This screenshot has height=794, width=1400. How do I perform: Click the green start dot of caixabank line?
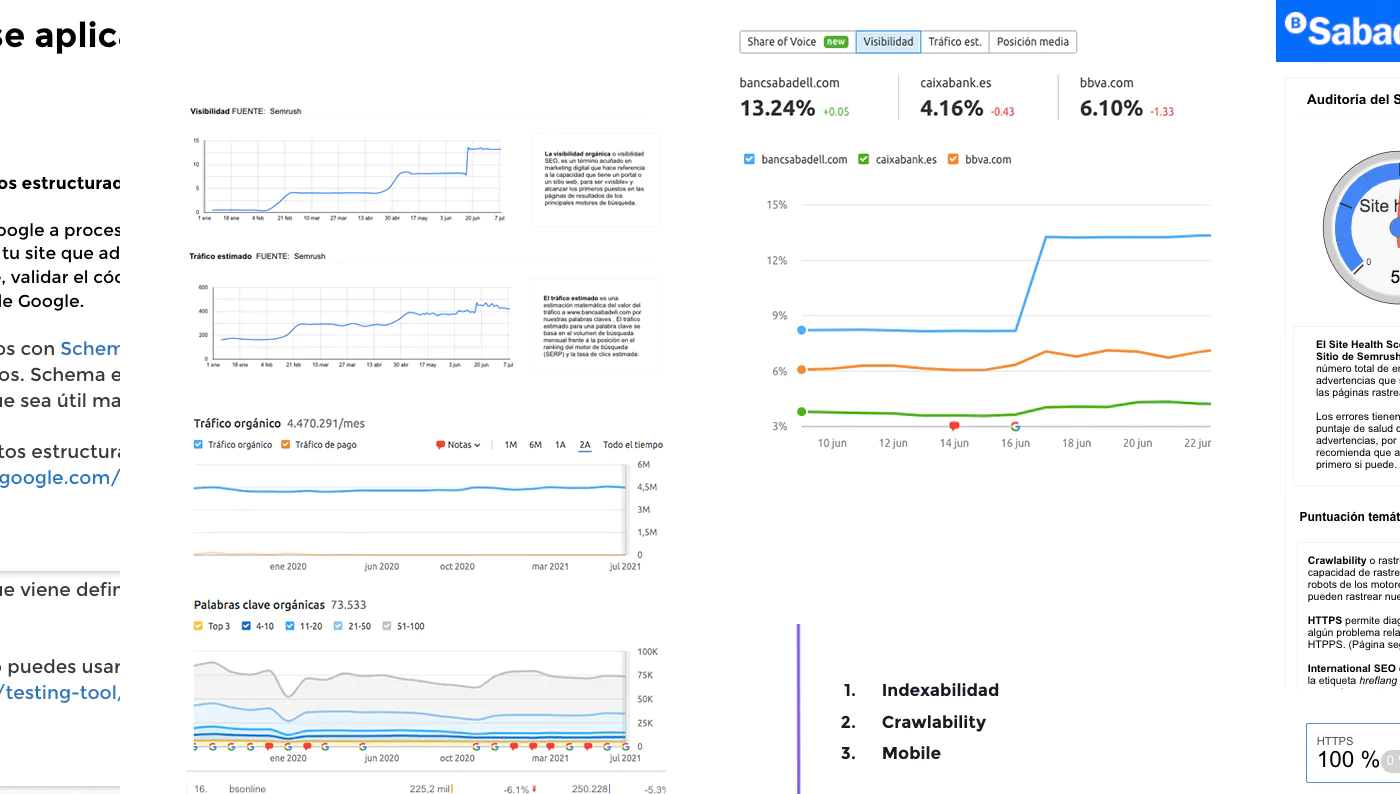click(801, 411)
